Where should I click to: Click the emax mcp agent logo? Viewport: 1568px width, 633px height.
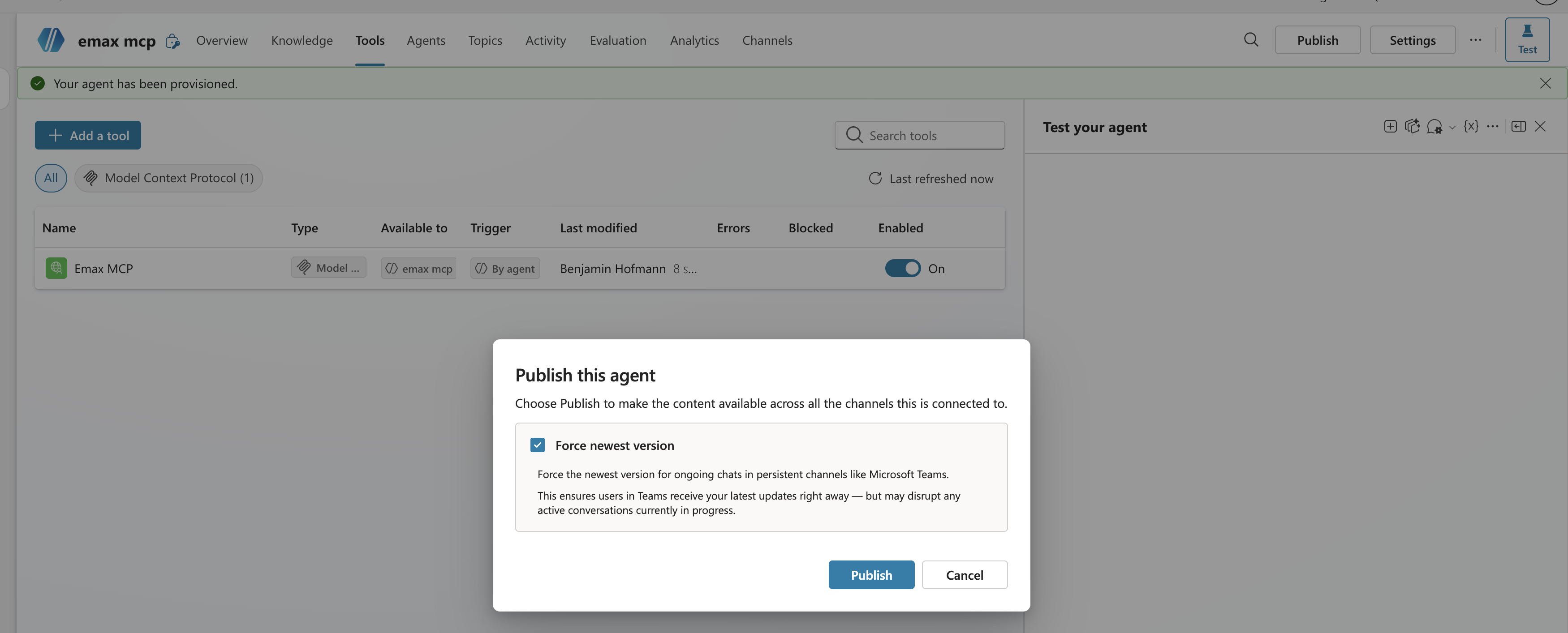click(51, 40)
